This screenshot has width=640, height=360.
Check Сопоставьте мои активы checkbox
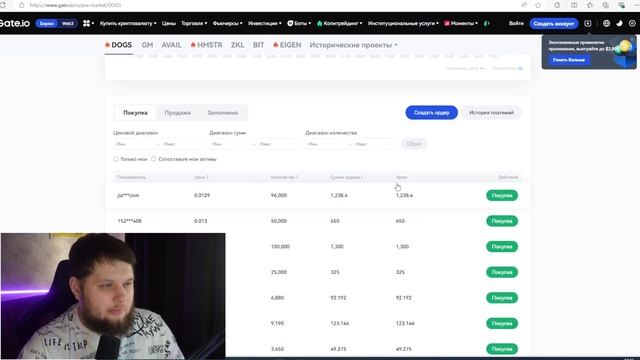click(x=153, y=159)
